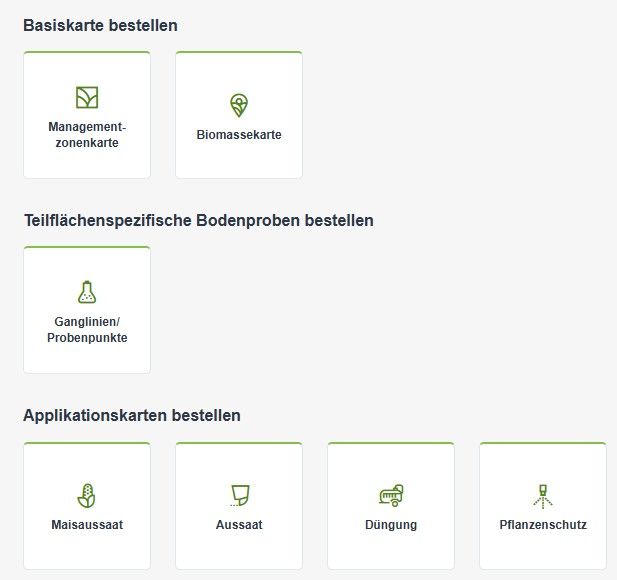Click the flask icon for Ganglinien/Probenpunkte
617x580 pixels.
coord(87,292)
